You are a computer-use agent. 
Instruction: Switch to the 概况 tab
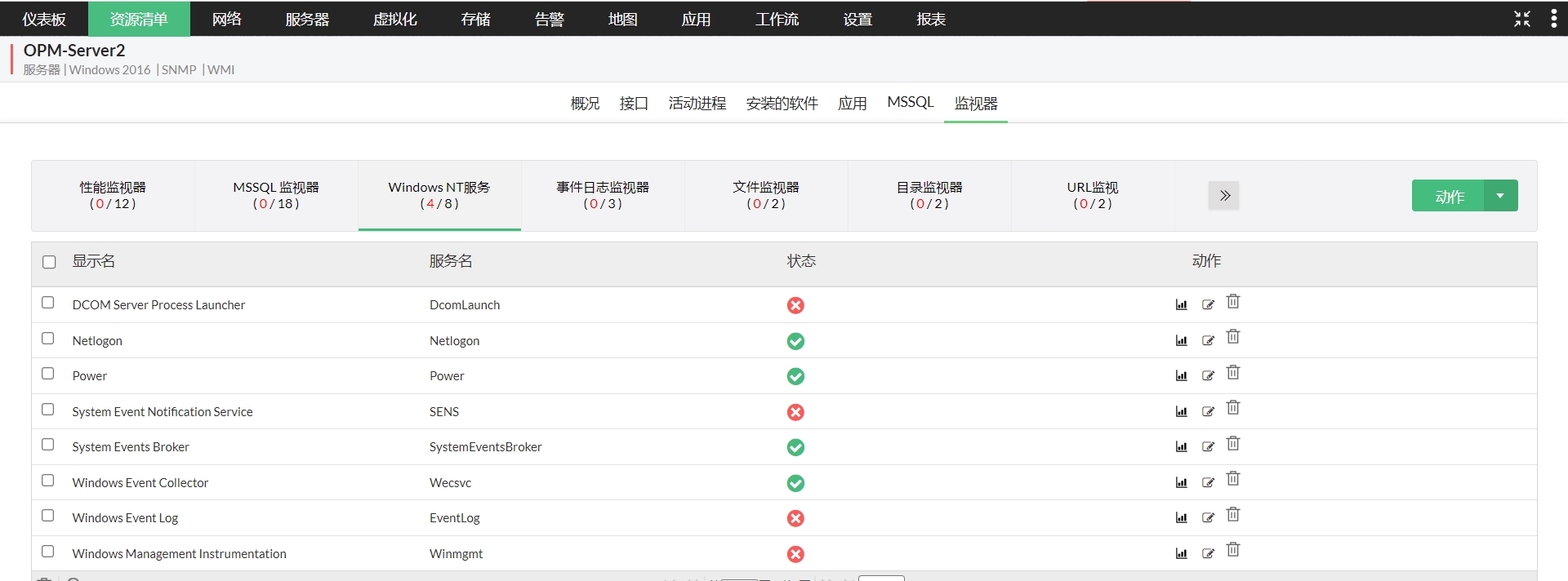[x=585, y=104]
